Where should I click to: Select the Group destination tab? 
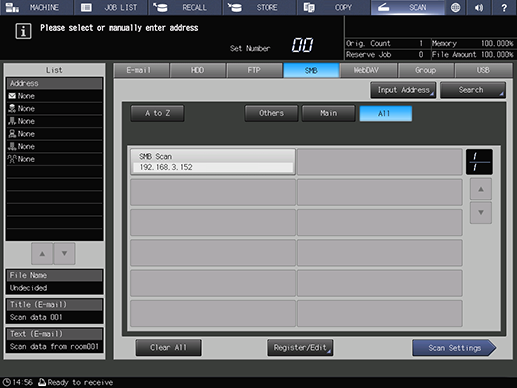(x=426, y=70)
